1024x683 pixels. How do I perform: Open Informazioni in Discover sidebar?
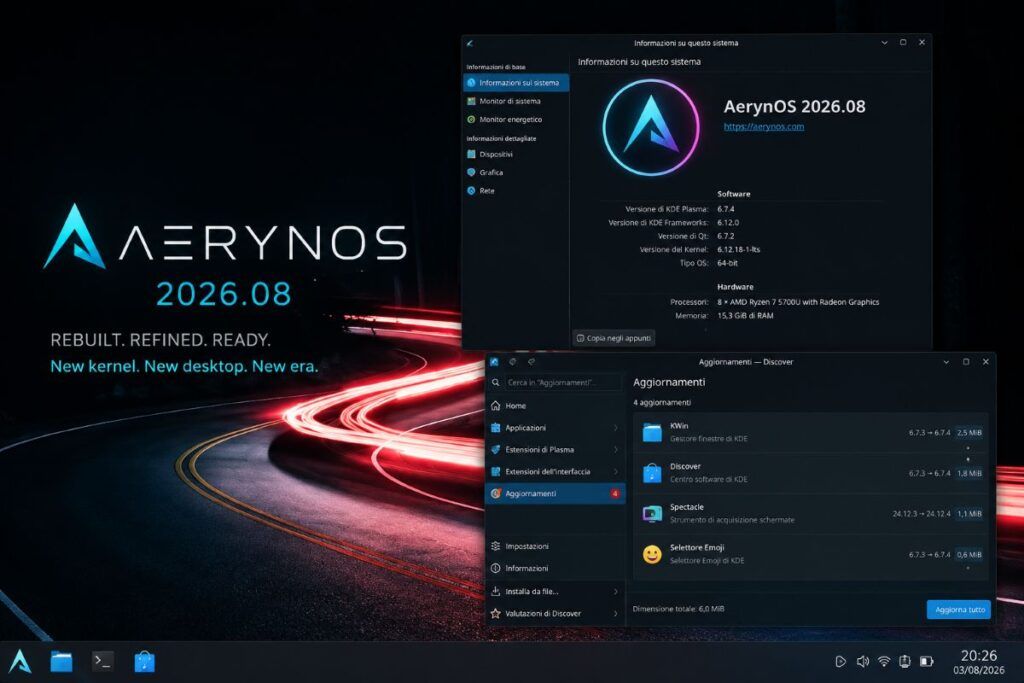[555, 568]
